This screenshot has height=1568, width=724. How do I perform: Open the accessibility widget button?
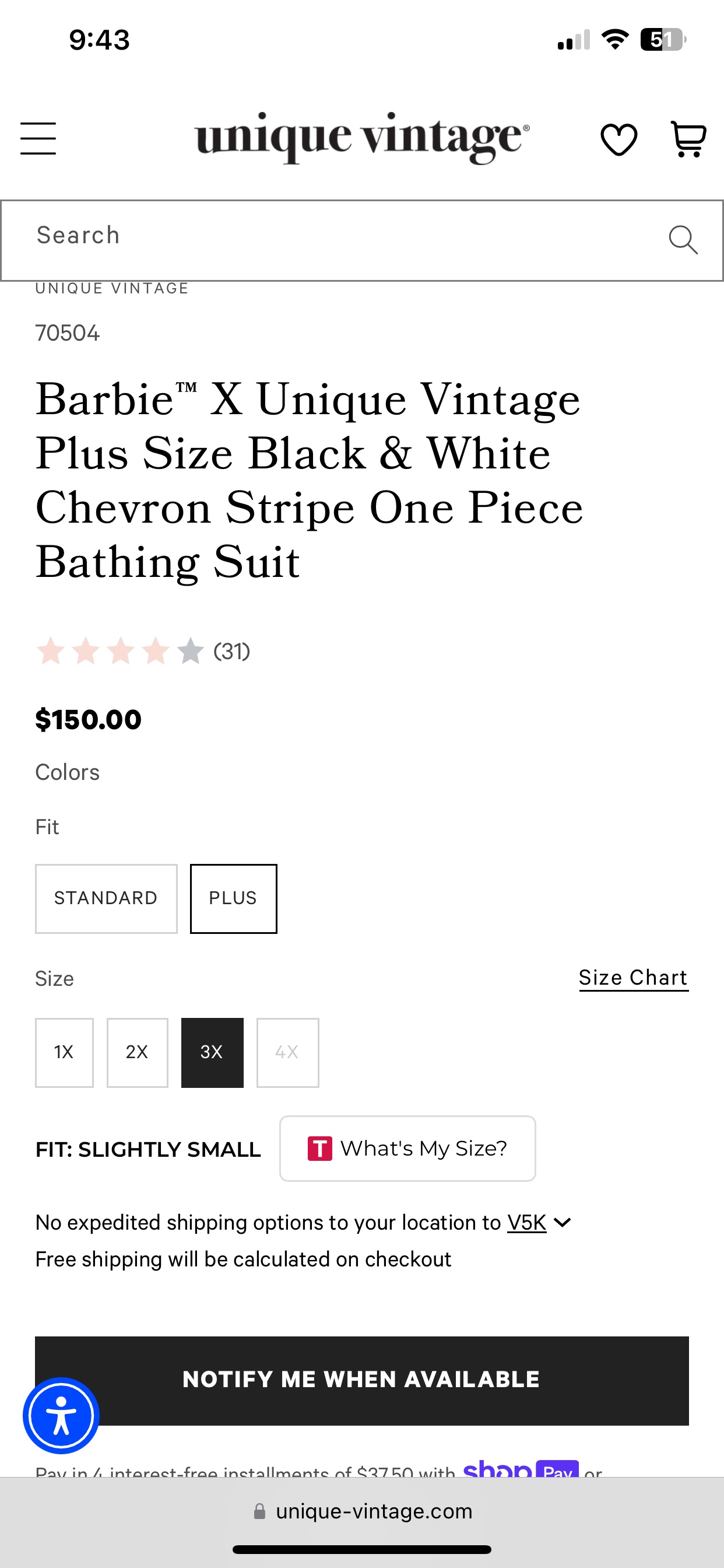tap(61, 1415)
